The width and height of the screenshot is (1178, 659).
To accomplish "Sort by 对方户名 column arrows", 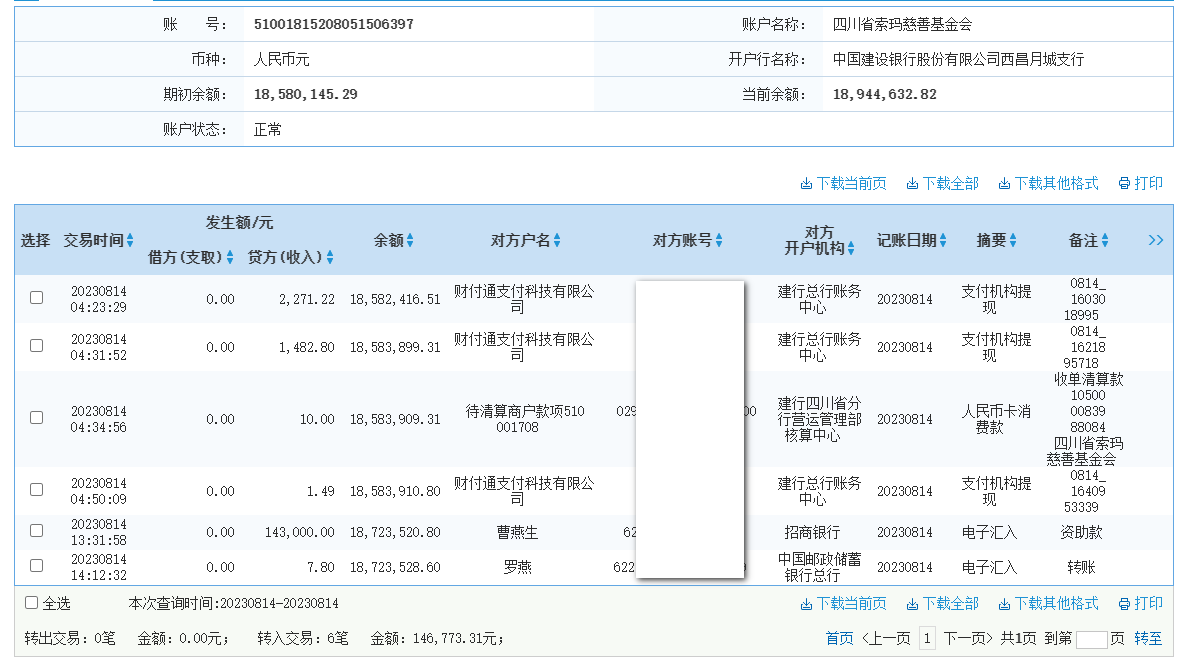I will pos(557,240).
